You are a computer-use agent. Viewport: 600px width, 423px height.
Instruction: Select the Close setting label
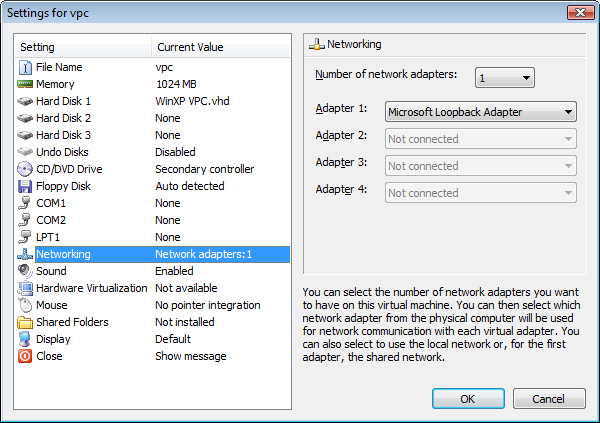coord(49,356)
